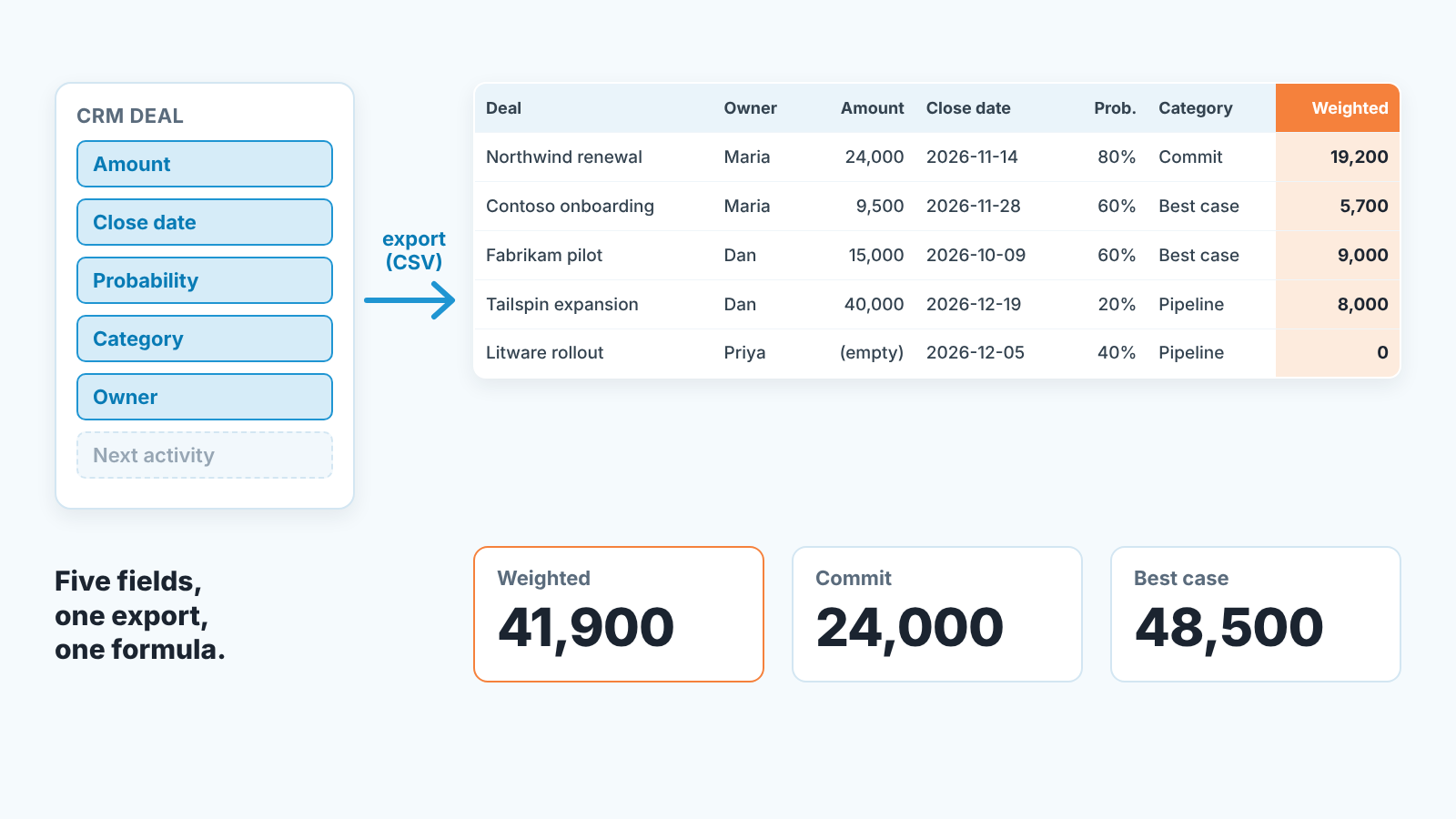Click the 0 weighted value for Litware
1456x819 pixels.
1382,352
